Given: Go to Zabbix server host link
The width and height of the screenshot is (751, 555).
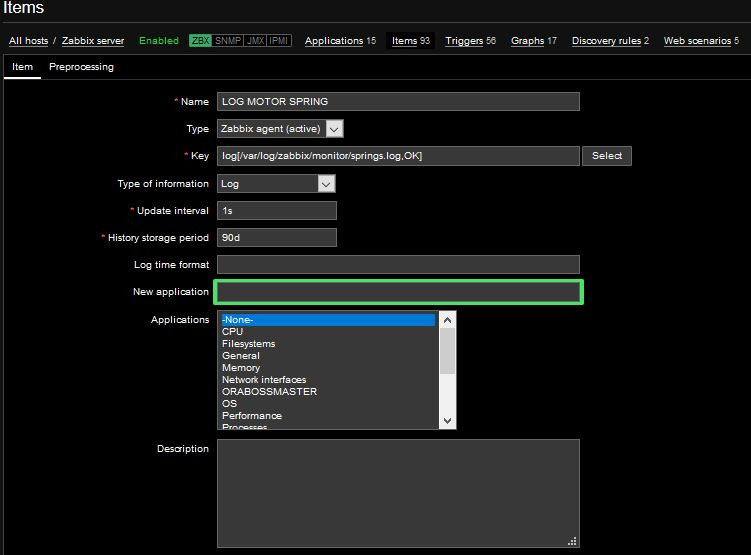Looking at the screenshot, I should pyautogui.click(x=93, y=41).
